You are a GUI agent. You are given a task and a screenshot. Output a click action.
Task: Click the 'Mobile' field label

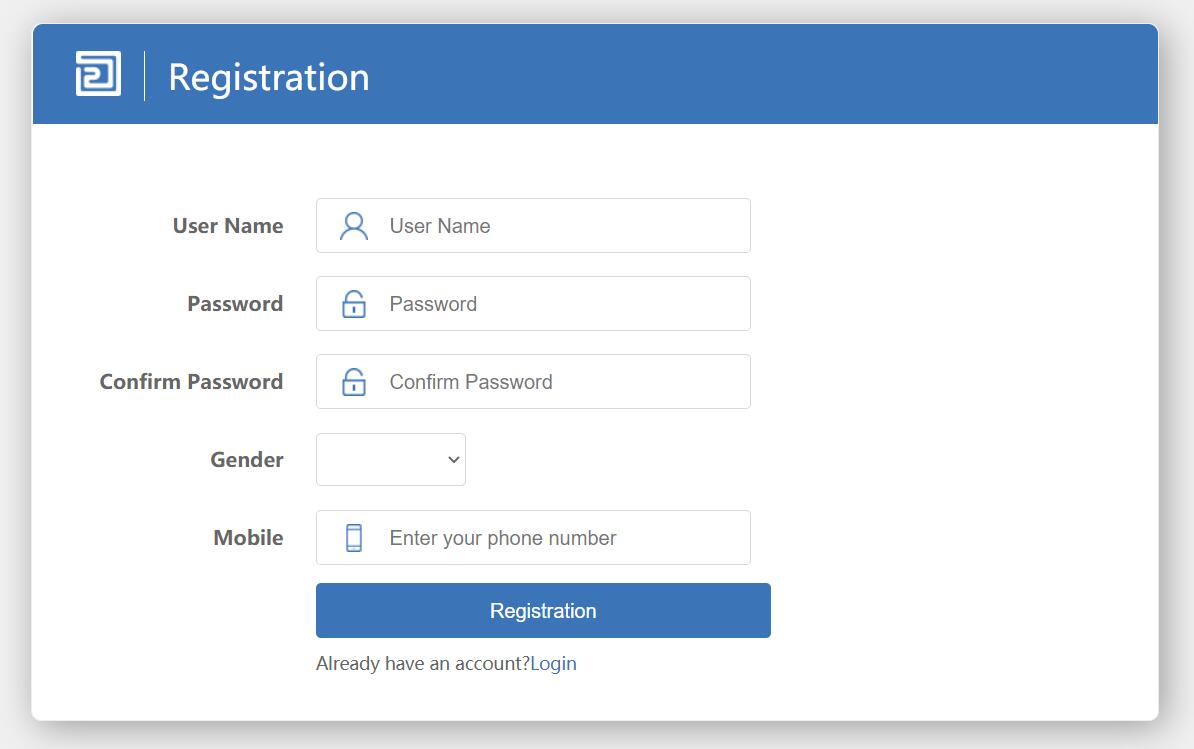248,538
